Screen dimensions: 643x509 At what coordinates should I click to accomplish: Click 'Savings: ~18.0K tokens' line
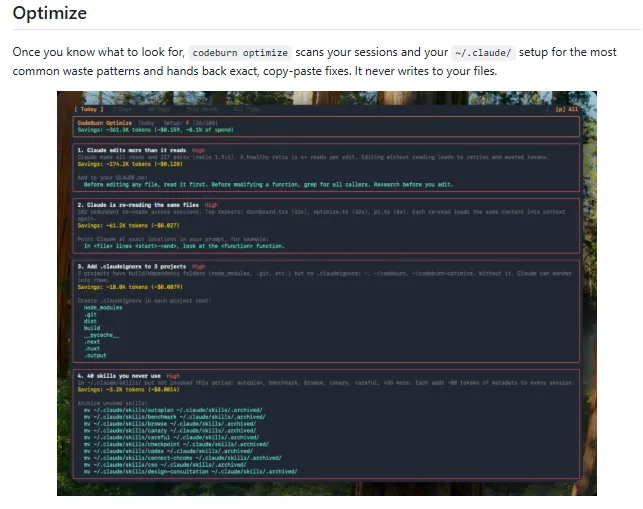point(130,287)
